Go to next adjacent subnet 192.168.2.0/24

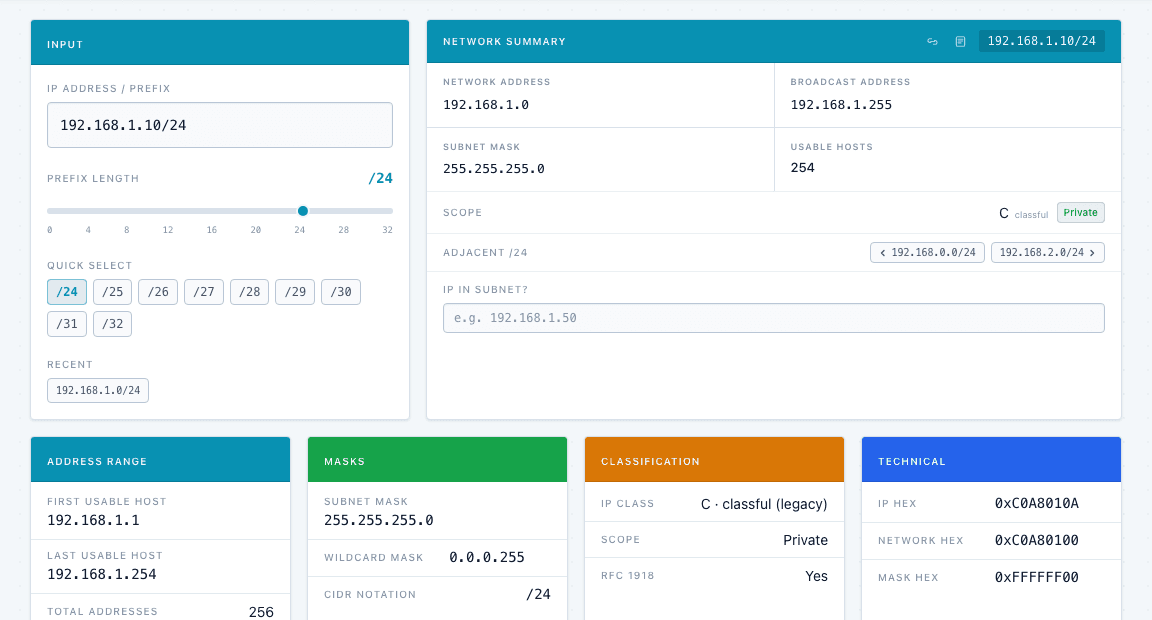[x=1048, y=253]
